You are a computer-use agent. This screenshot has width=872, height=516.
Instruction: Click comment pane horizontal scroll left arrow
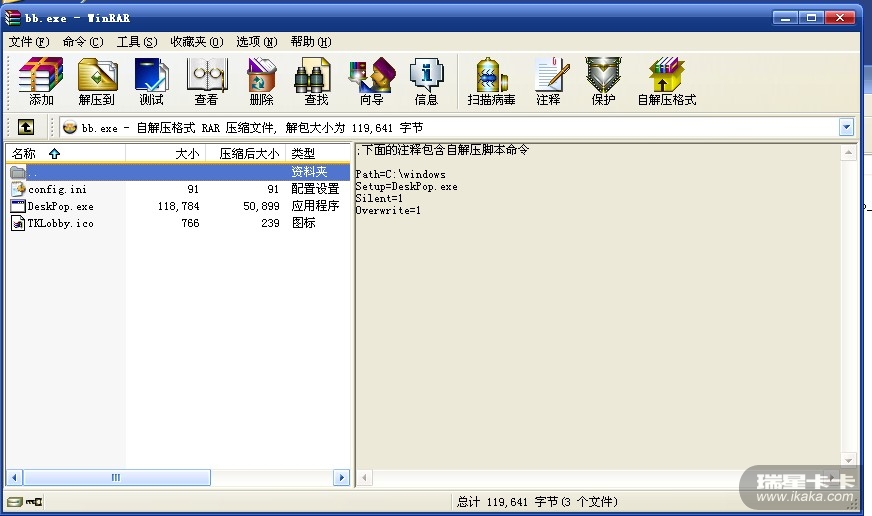tap(364, 478)
